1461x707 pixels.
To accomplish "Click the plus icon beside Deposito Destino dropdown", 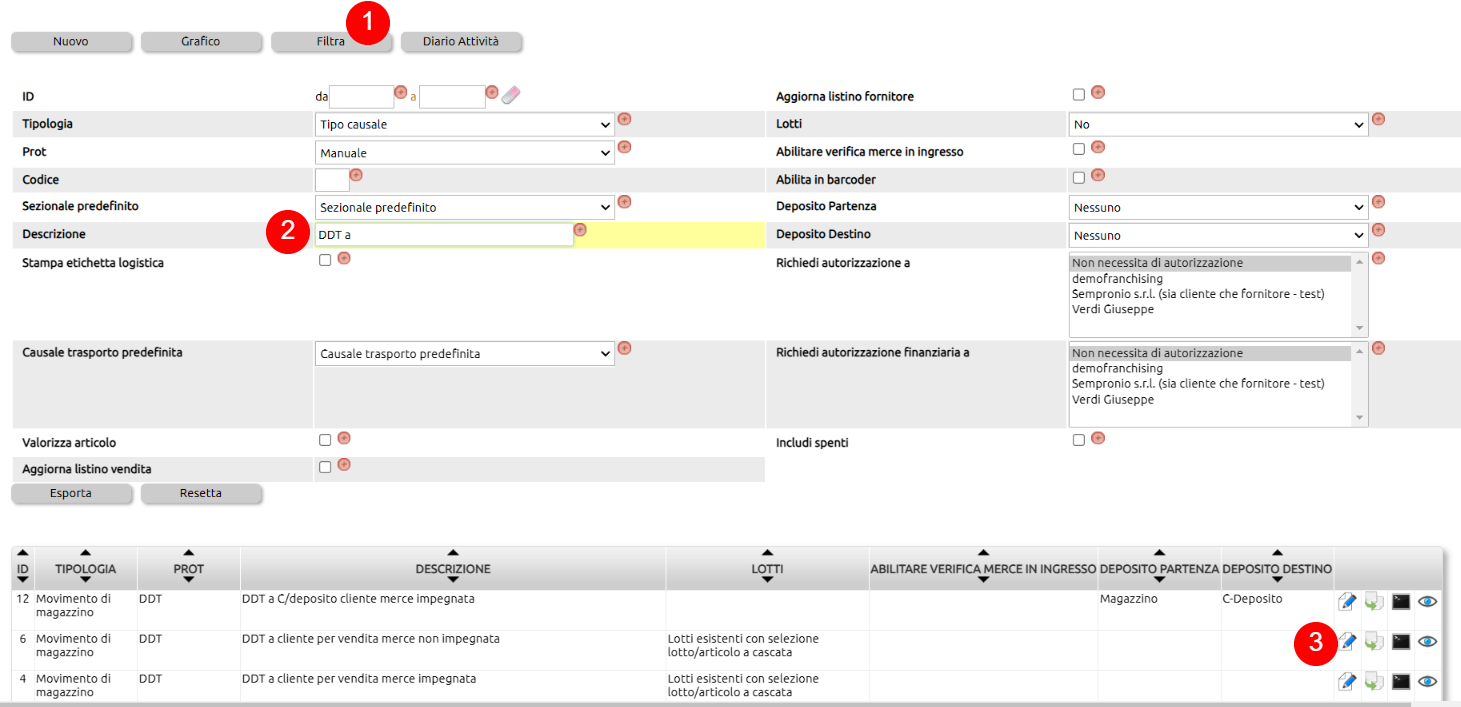I will (1378, 230).
